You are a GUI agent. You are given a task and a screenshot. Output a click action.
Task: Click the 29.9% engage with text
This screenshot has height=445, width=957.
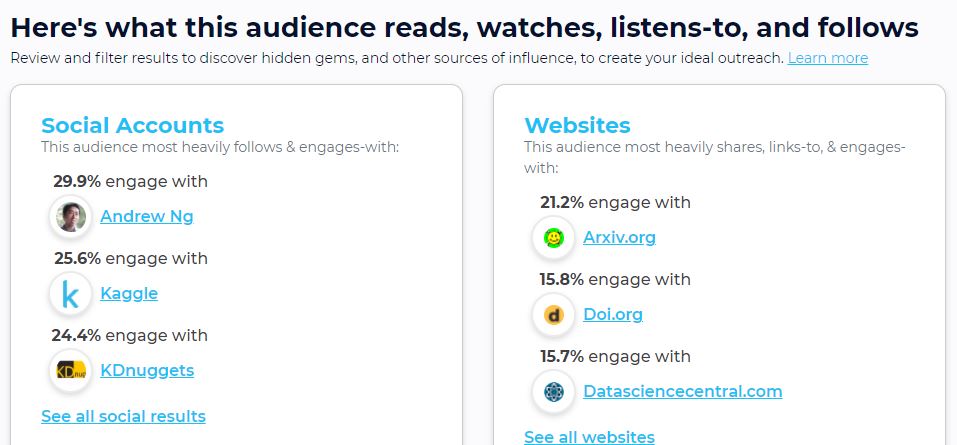[x=131, y=182]
